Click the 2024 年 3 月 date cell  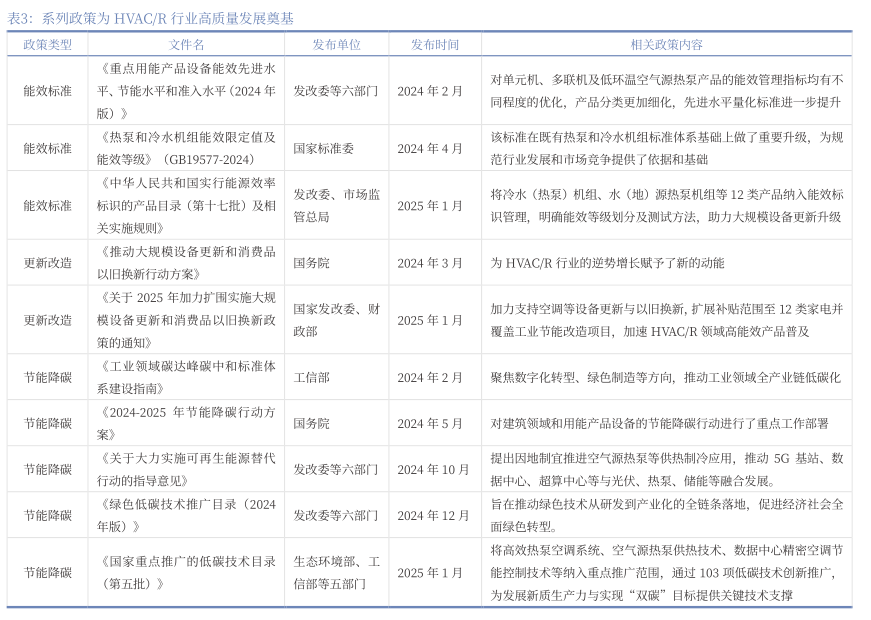pos(430,263)
